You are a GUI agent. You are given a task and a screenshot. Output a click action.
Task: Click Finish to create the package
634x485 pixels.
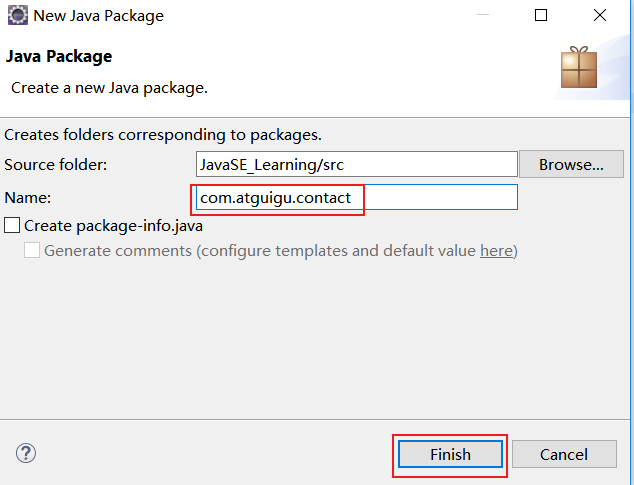tap(450, 455)
